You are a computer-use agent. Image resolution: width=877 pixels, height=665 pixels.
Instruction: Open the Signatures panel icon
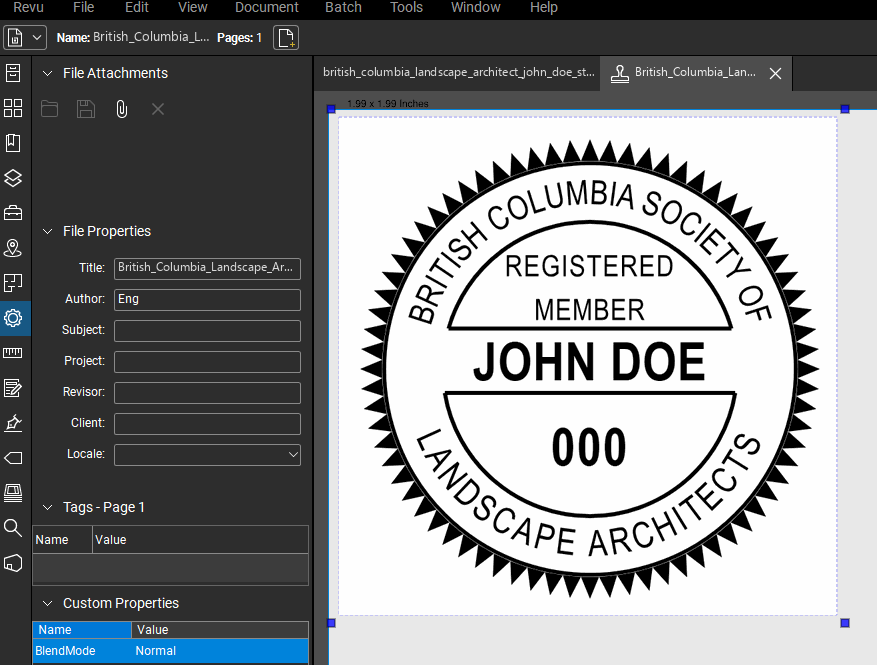click(13, 423)
